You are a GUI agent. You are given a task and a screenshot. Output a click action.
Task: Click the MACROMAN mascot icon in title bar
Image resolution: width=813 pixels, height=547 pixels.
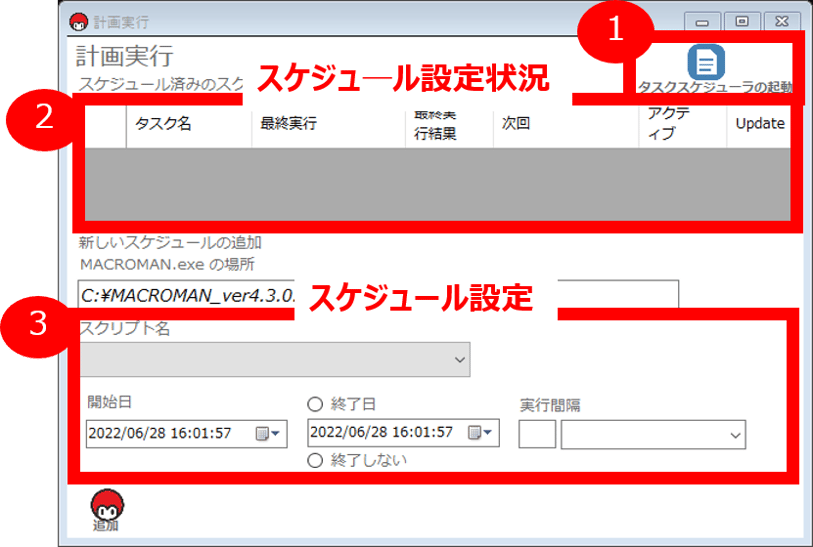pos(78,22)
